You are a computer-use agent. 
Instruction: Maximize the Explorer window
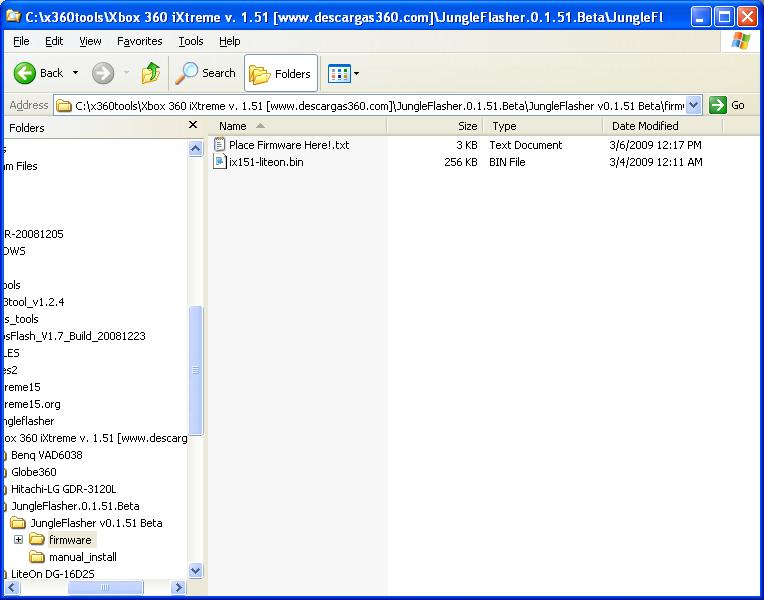[724, 18]
